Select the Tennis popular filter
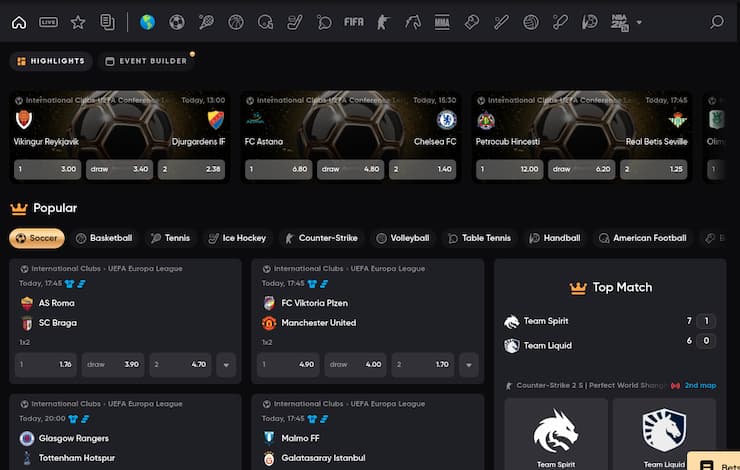Viewport: 740px width, 470px height. point(170,238)
